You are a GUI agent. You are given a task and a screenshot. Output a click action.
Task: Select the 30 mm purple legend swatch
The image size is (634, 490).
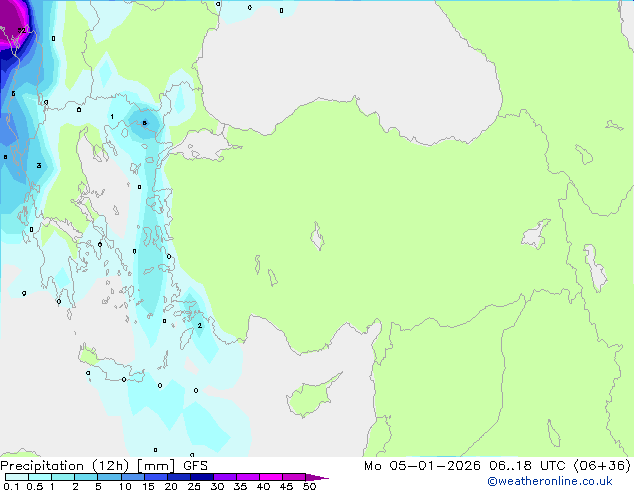coord(225,477)
